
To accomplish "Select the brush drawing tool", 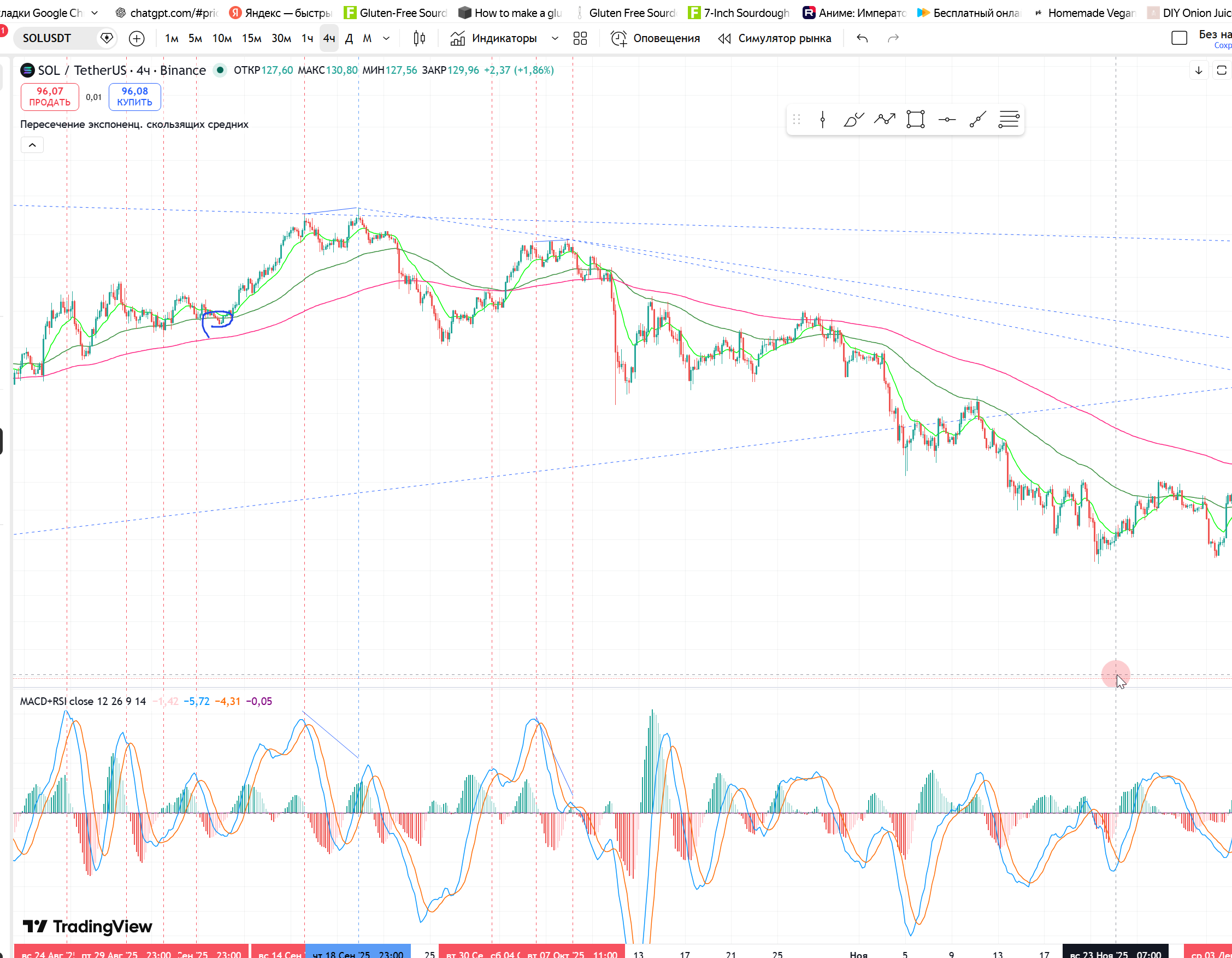I will coord(853,120).
